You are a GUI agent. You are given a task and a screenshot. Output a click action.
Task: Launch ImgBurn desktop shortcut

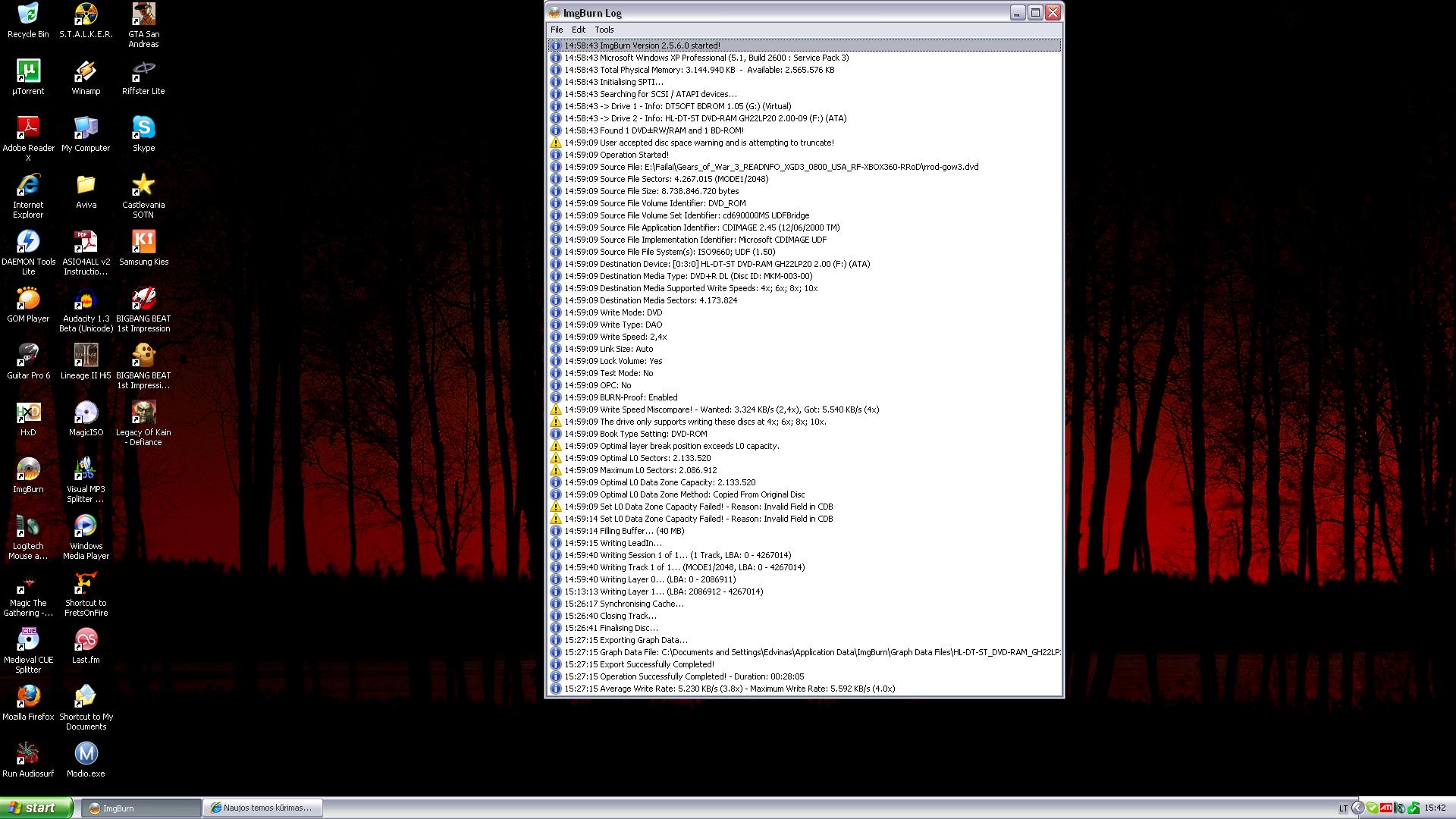28,475
